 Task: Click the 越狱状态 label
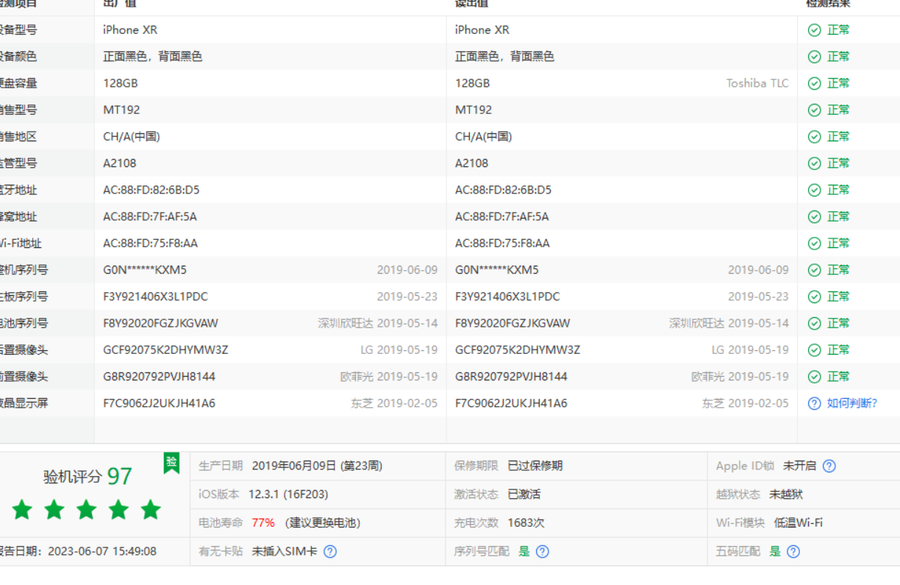738,494
